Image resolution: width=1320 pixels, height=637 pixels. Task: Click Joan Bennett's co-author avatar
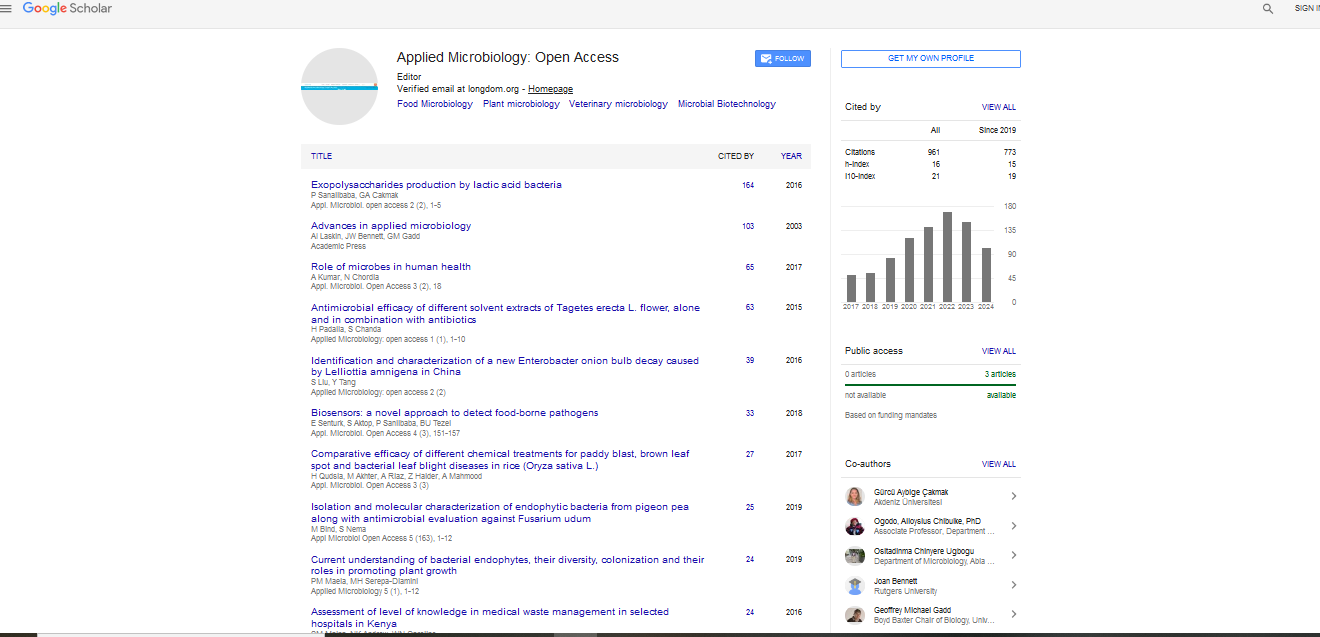pos(854,586)
